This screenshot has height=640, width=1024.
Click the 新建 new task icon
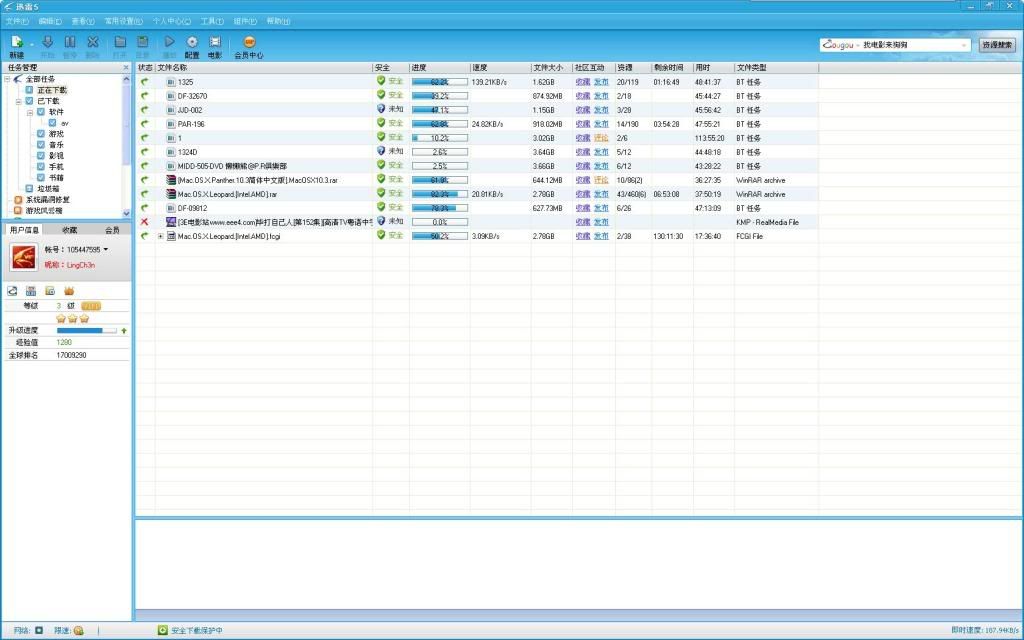(17, 42)
